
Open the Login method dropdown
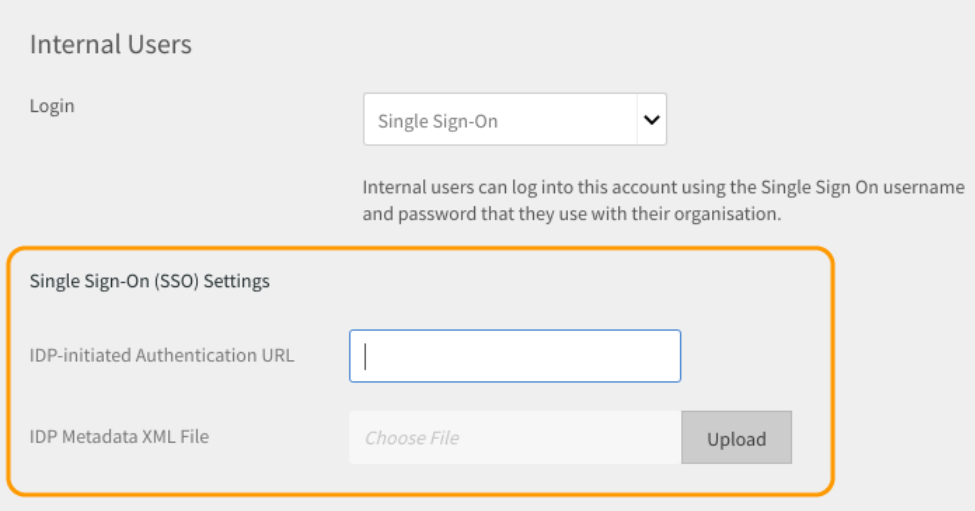pyautogui.click(x=514, y=120)
